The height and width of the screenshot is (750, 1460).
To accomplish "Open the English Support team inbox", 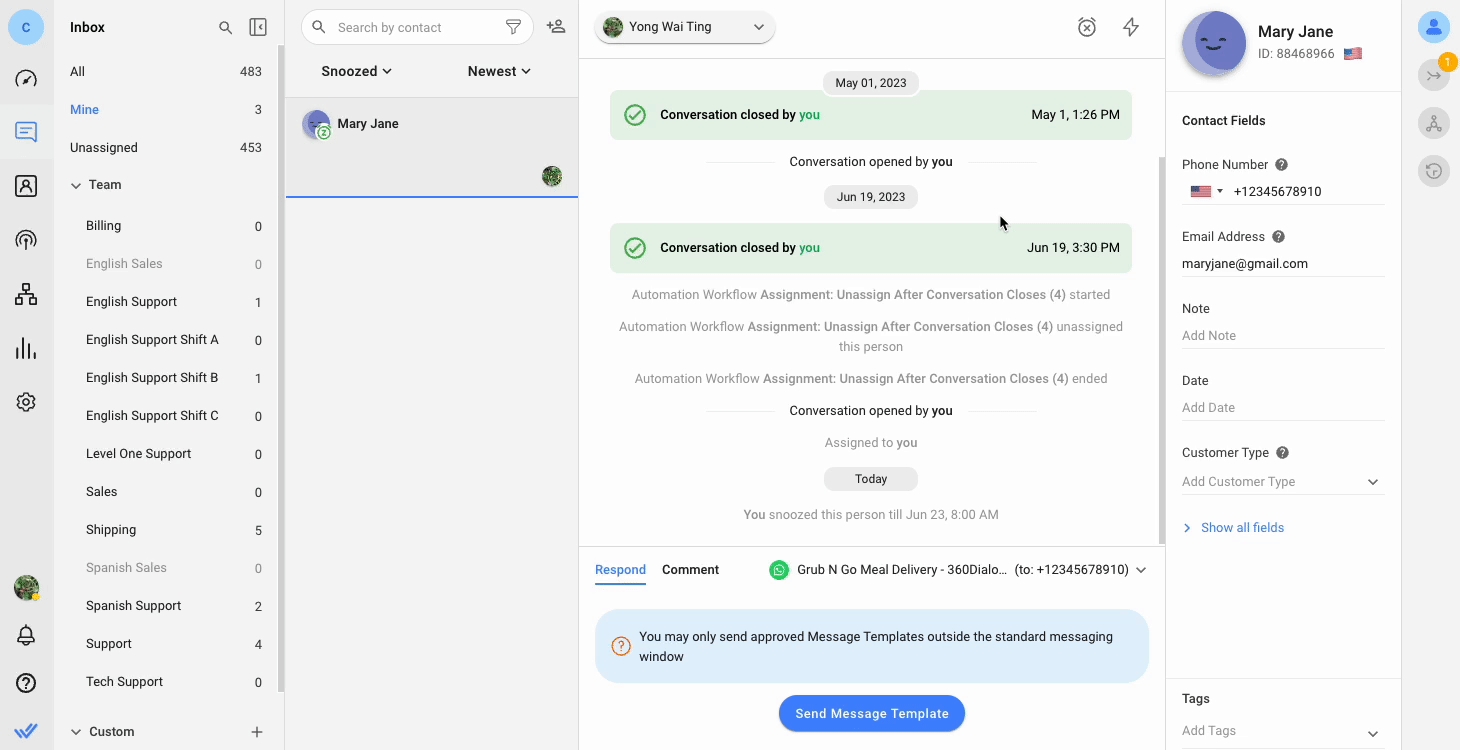I will (166, 302).
